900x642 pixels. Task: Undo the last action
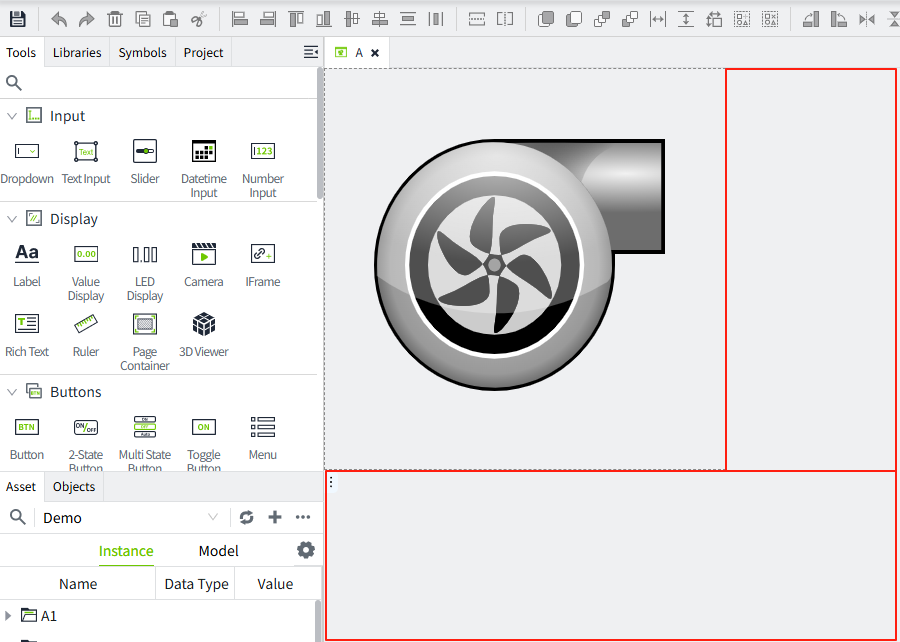(59, 19)
